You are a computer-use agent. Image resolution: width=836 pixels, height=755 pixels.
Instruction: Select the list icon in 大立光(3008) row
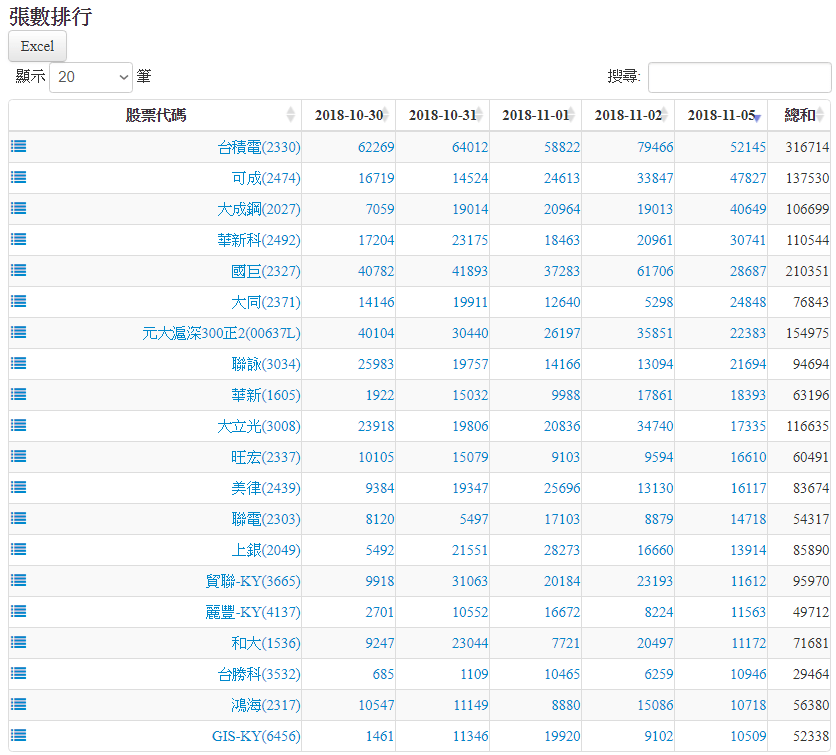tap(19, 425)
